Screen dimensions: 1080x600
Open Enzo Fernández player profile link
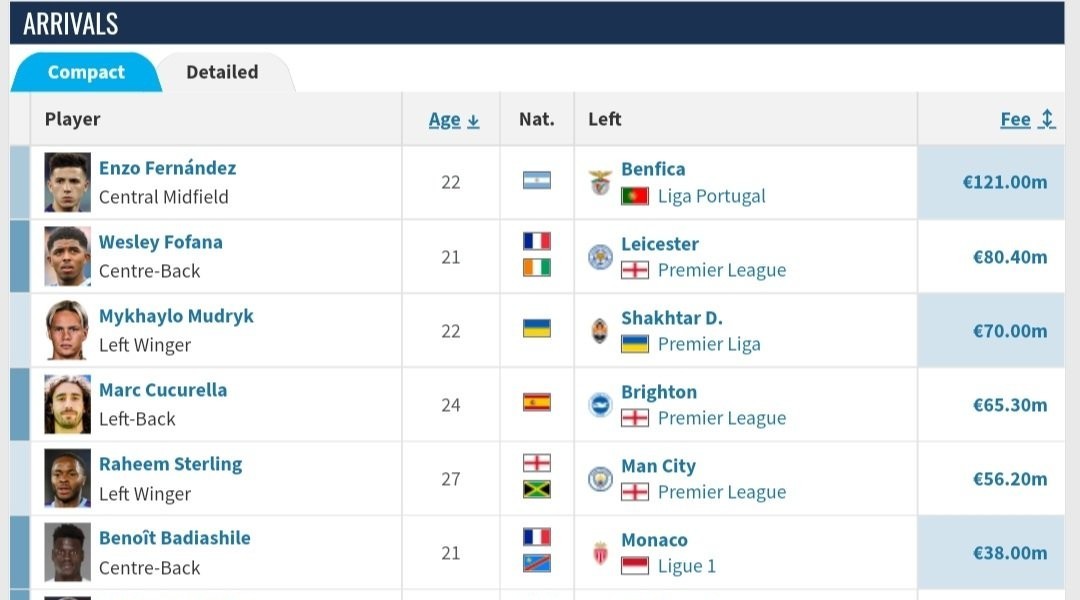coord(167,168)
